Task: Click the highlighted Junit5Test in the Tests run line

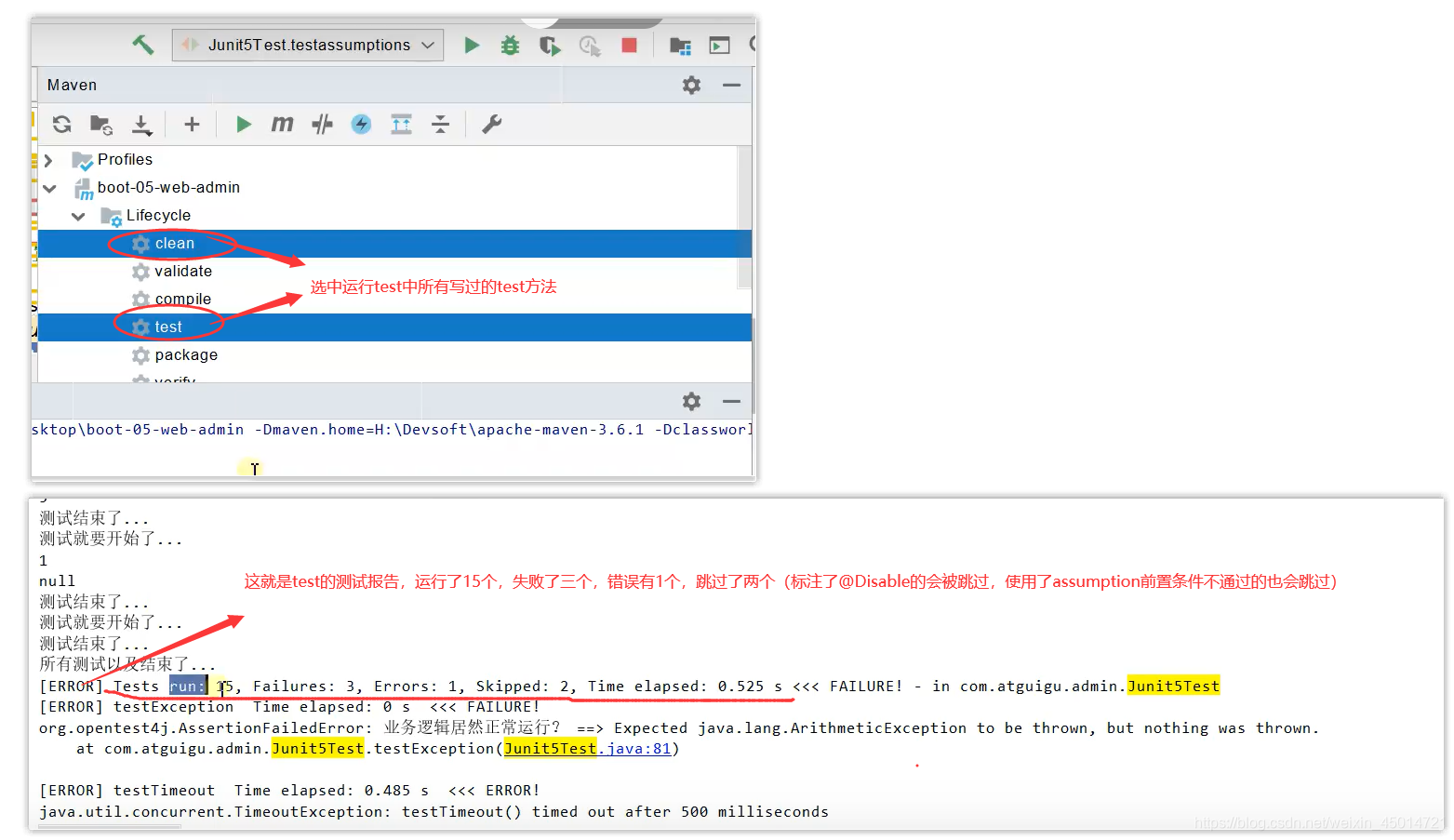Action: point(1173,687)
